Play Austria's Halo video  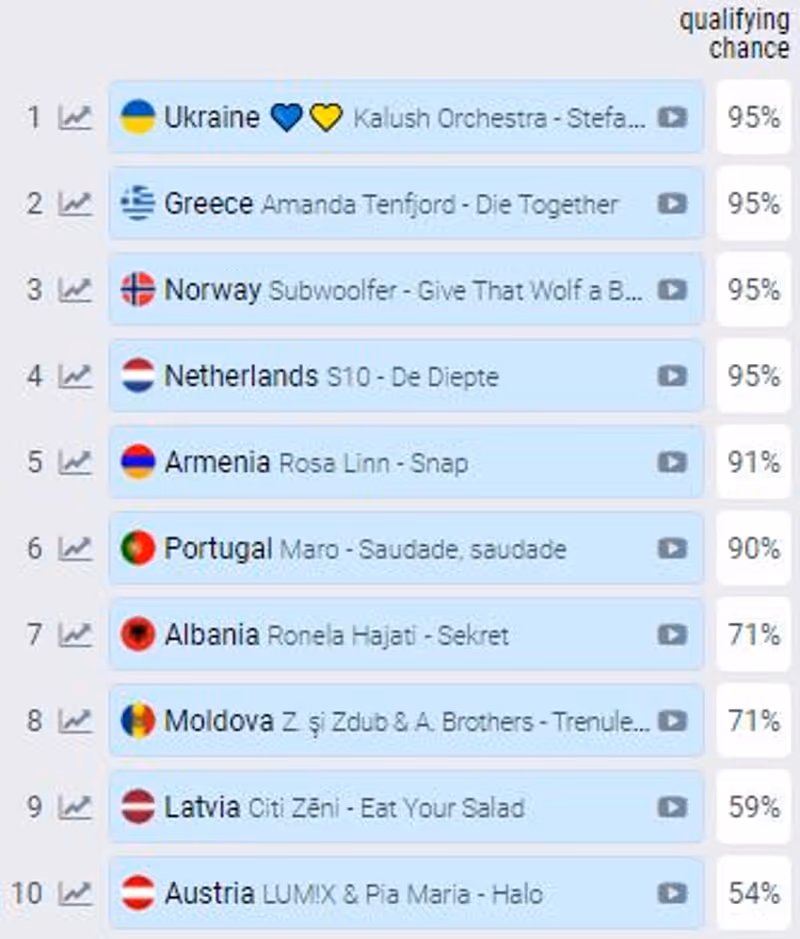672,893
